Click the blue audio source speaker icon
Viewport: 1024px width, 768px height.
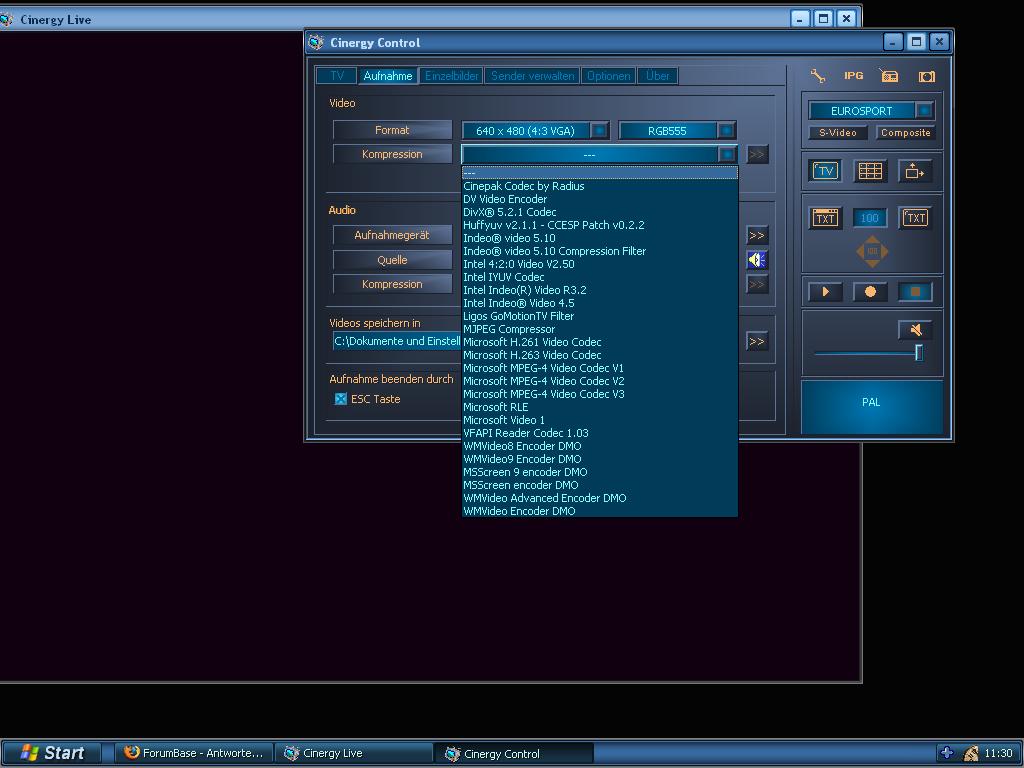click(757, 260)
